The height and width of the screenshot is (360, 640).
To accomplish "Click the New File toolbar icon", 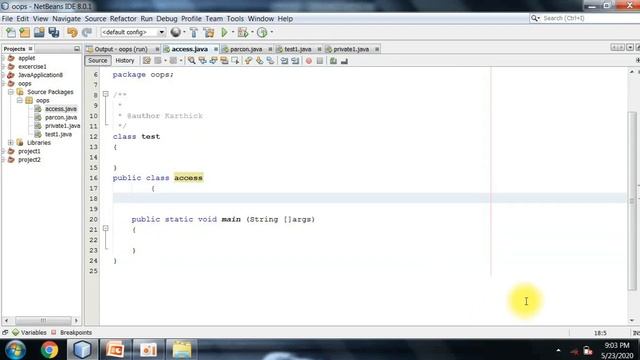I will 11,32.
